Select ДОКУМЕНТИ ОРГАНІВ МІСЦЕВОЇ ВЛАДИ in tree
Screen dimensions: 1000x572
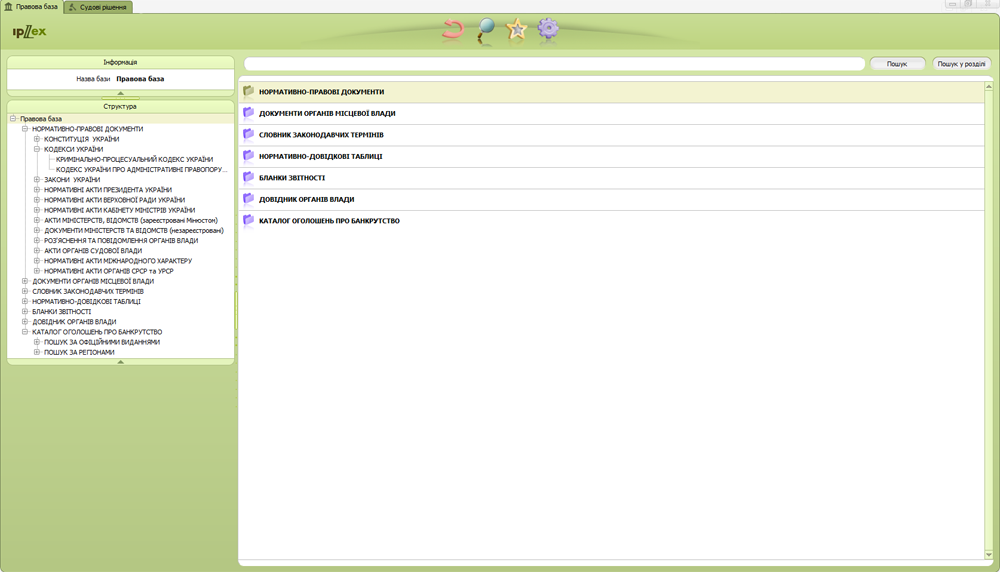[x=93, y=281]
